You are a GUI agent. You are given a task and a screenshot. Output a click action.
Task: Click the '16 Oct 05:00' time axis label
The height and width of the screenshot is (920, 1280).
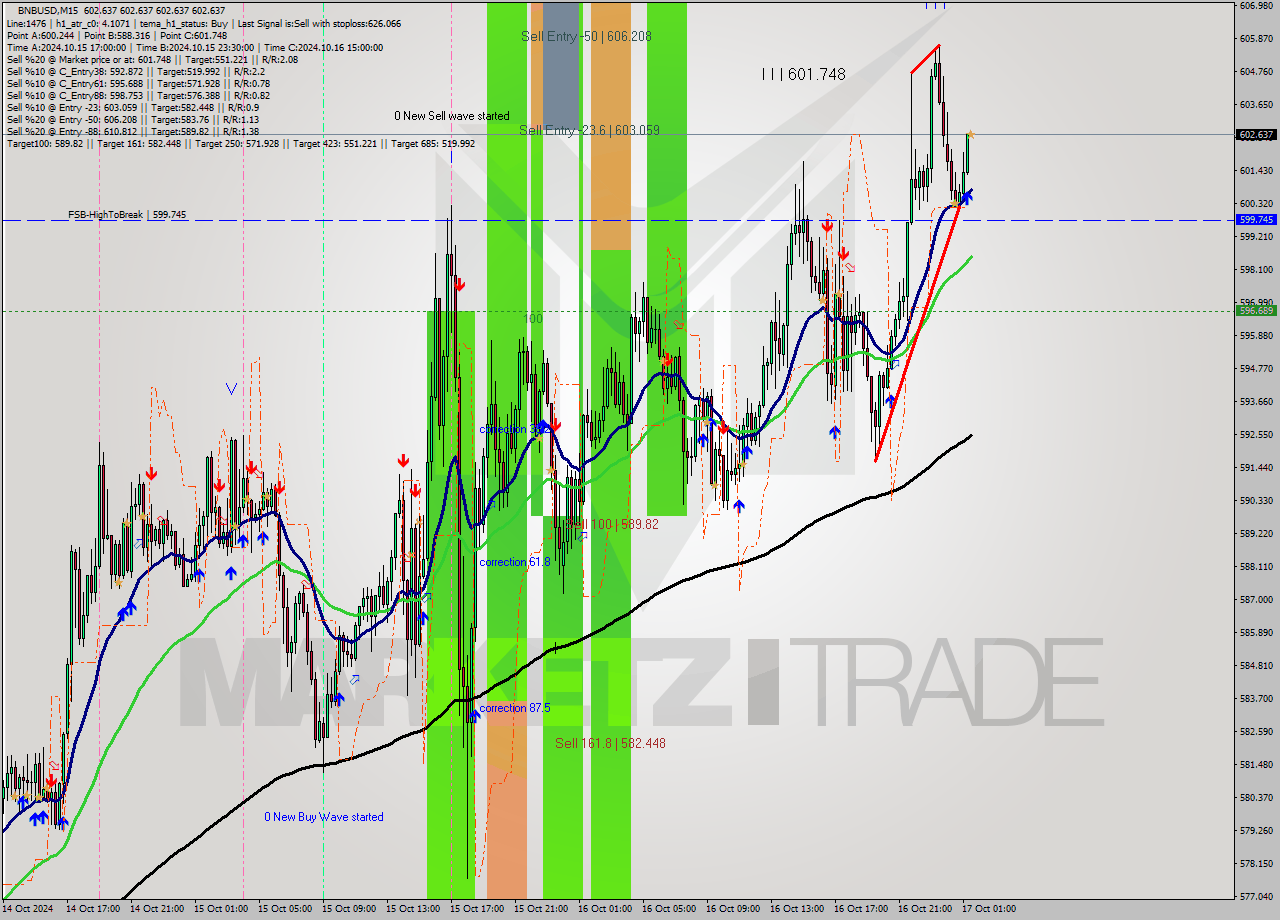tap(669, 909)
